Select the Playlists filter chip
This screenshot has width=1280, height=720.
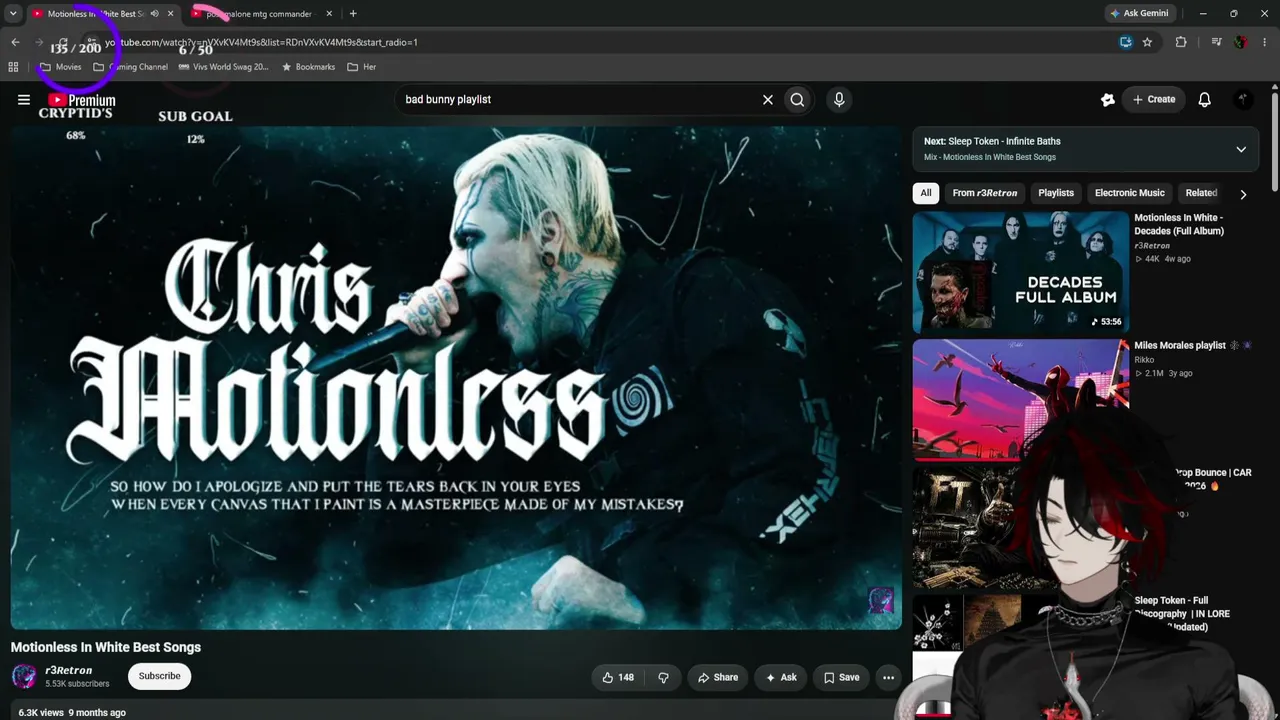click(1056, 193)
